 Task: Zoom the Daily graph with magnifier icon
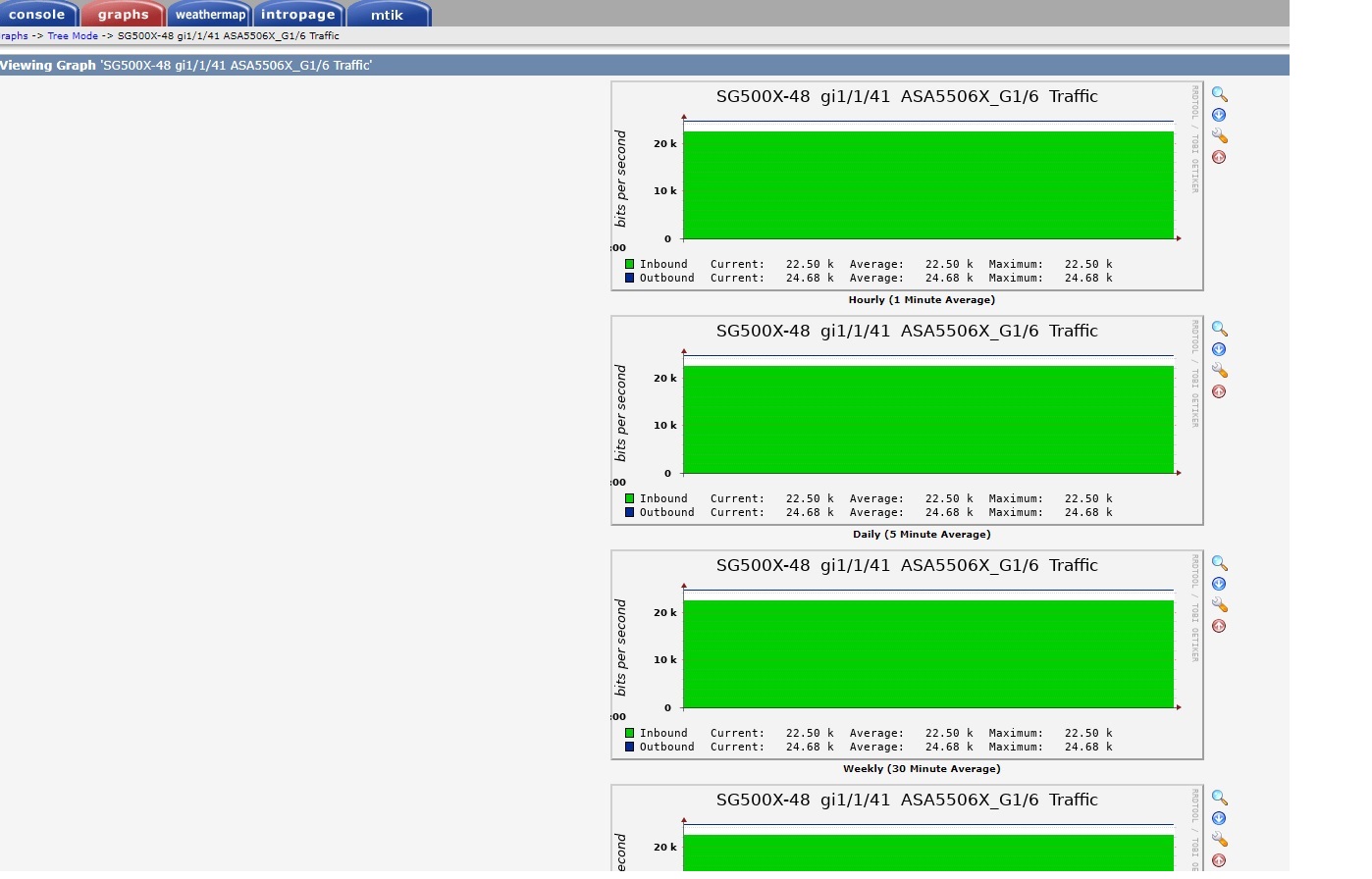tap(1219, 329)
